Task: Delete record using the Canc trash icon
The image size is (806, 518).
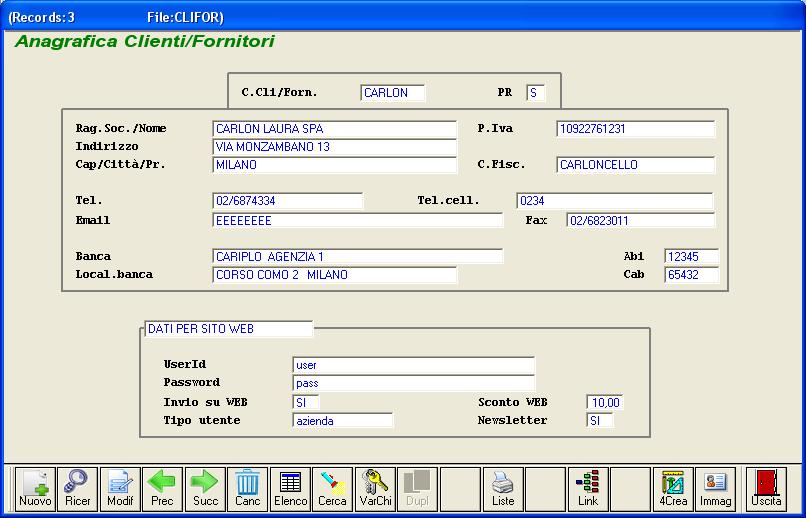Action: point(247,488)
